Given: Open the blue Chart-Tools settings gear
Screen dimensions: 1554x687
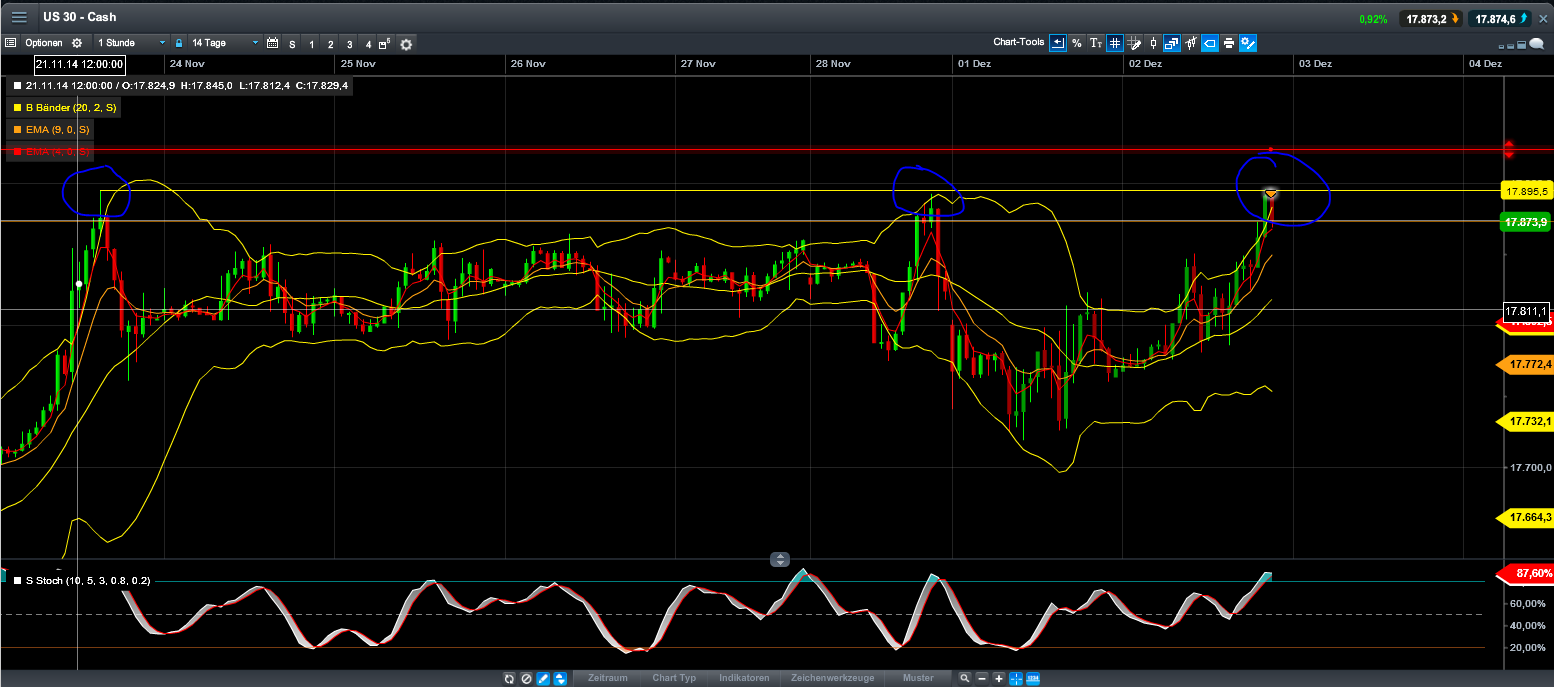Looking at the screenshot, I should (1247, 43).
